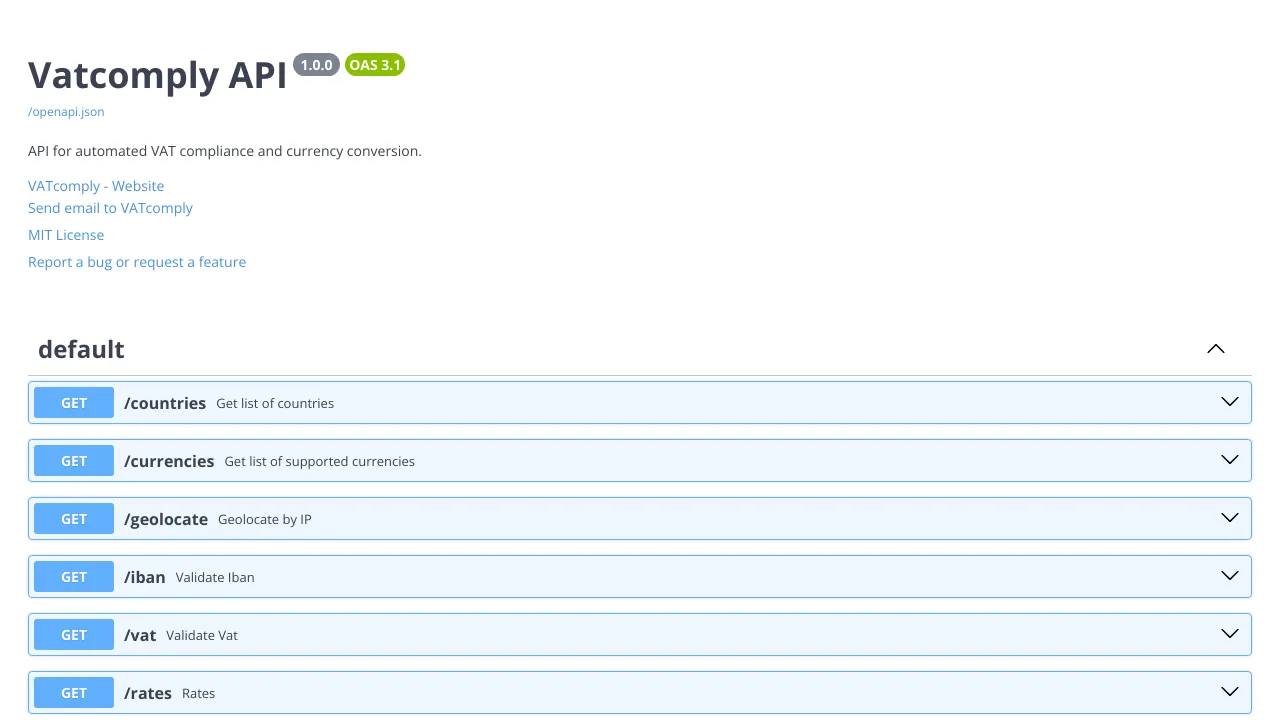The height and width of the screenshot is (720, 1280).
Task: Expand the /vat endpoint chevron
Action: pyautogui.click(x=1230, y=634)
